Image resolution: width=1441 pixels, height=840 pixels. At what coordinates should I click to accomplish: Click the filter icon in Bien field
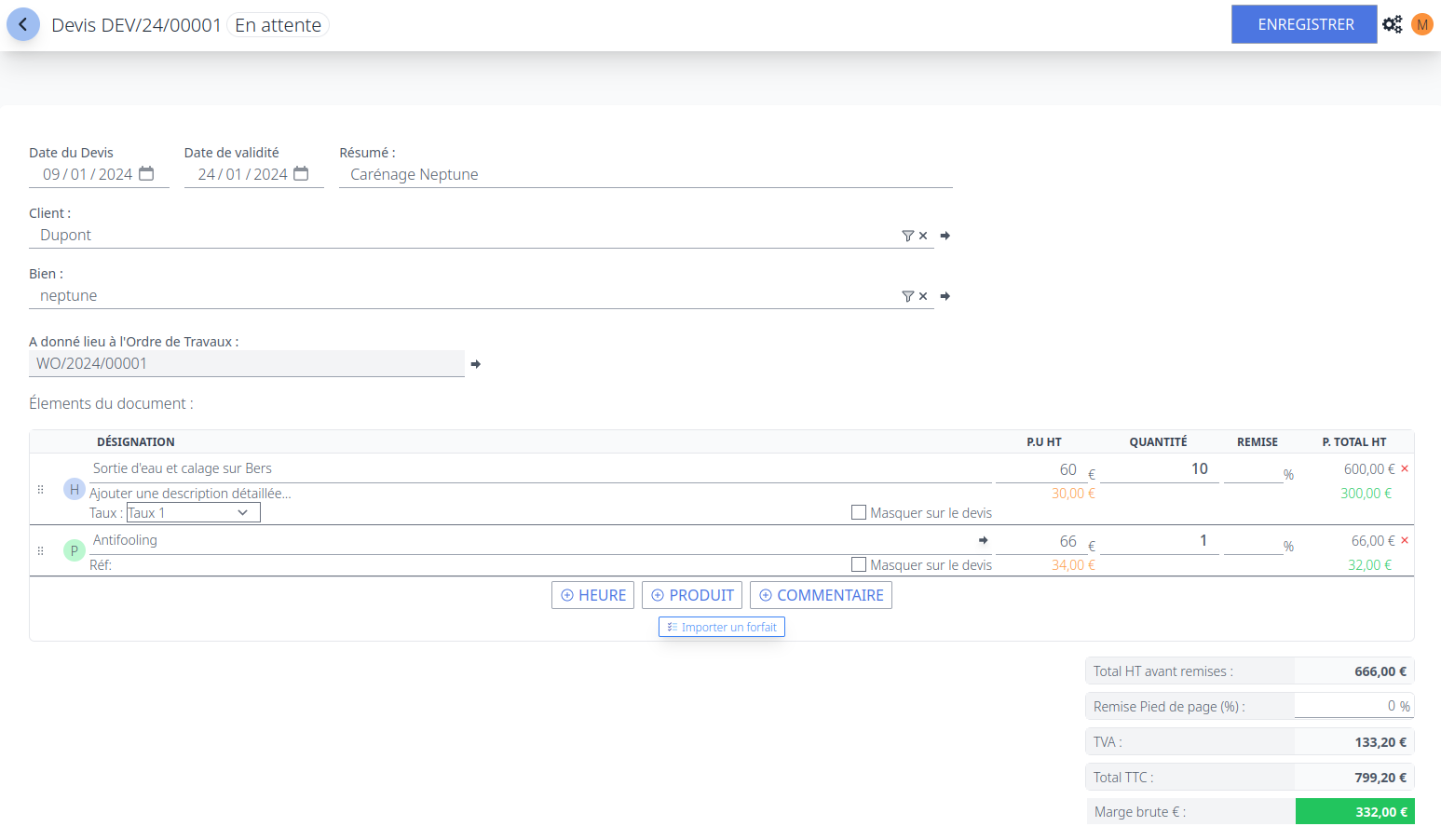point(907,296)
